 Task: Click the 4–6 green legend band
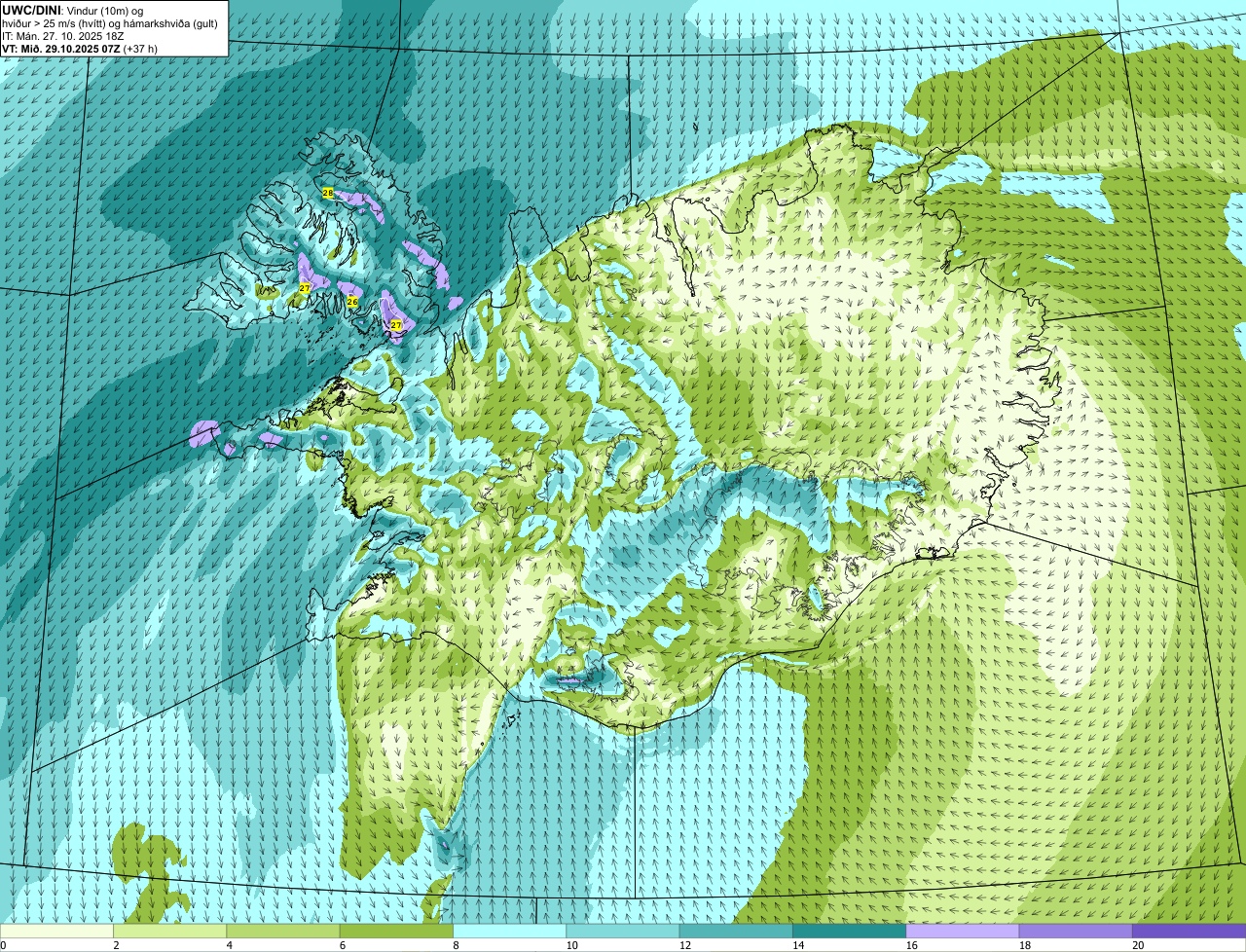click(283, 931)
